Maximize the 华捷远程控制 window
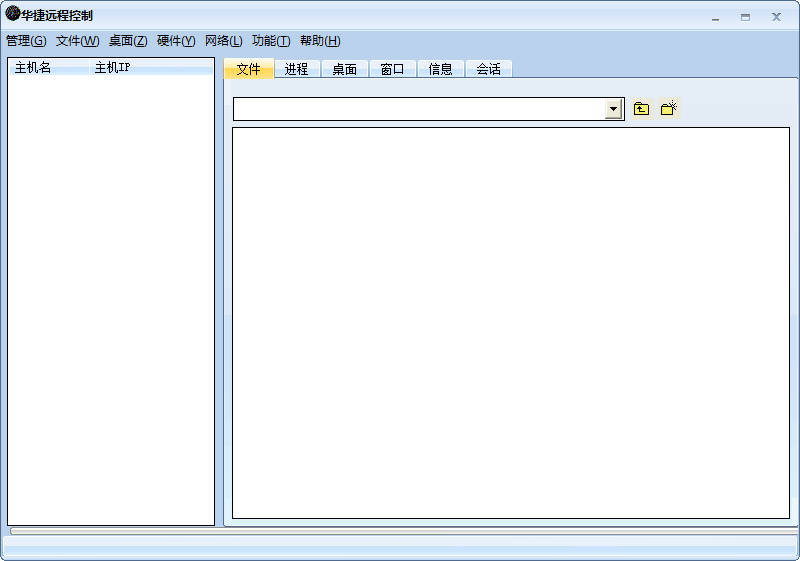The width and height of the screenshot is (800, 561). click(x=745, y=17)
